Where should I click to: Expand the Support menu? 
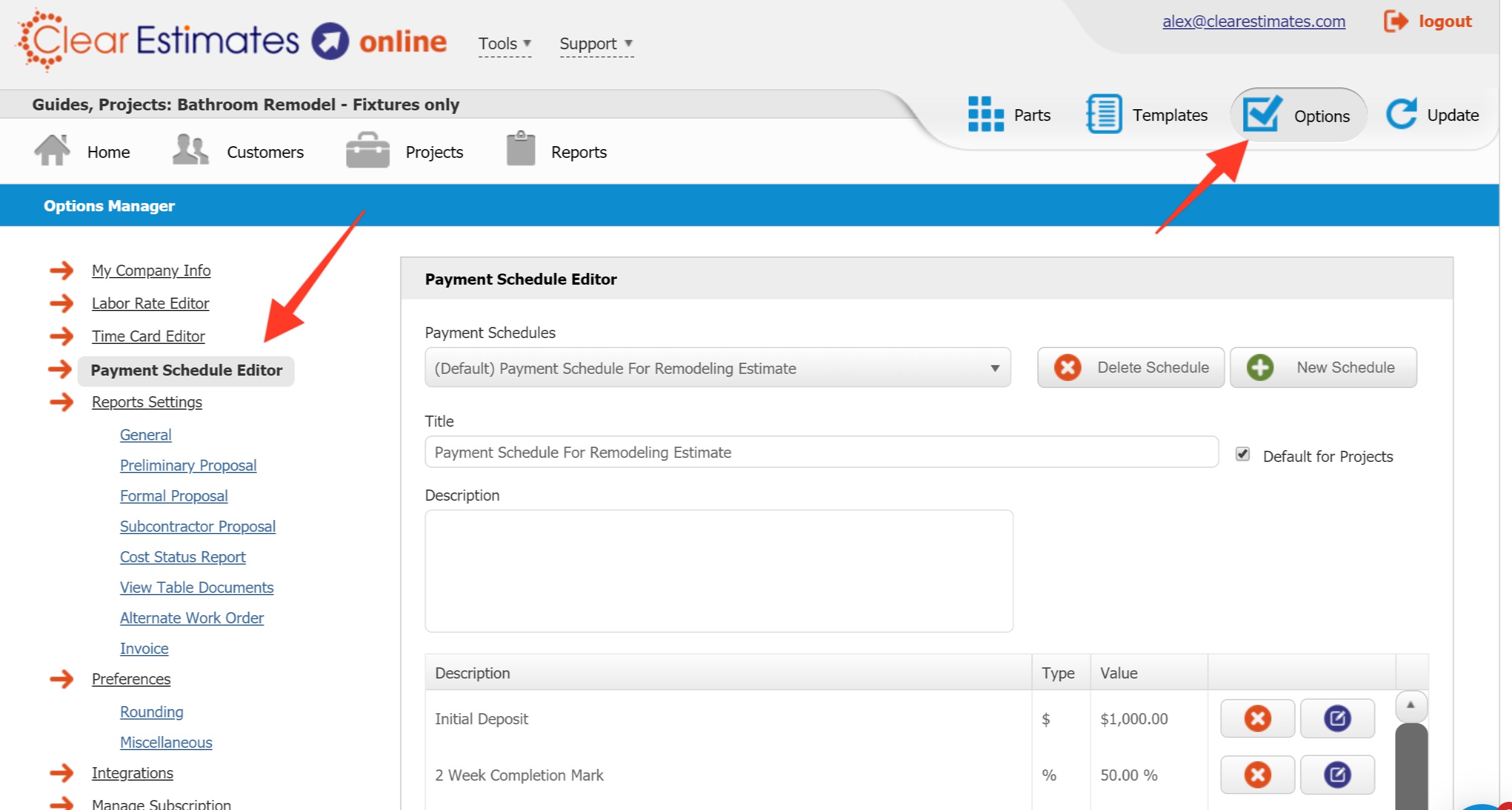[590, 43]
